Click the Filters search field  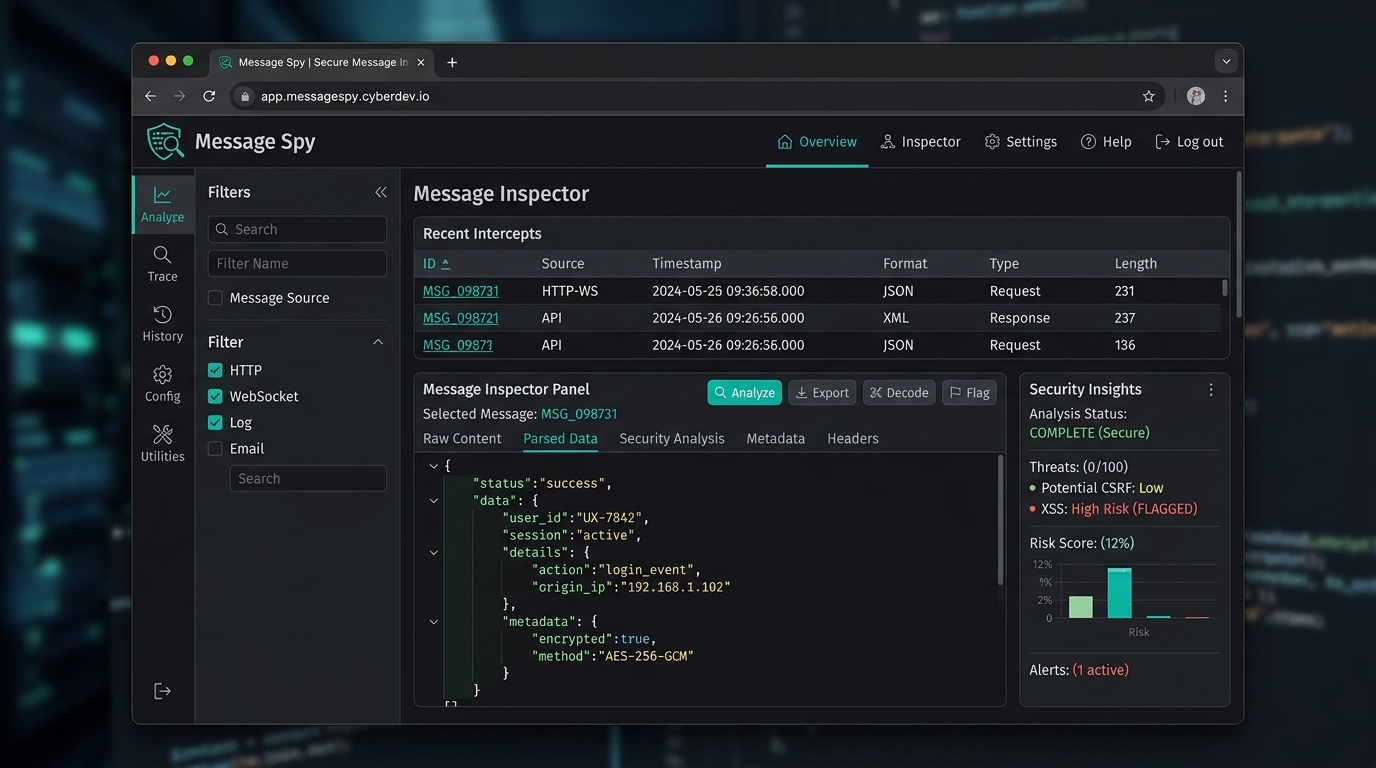297,229
